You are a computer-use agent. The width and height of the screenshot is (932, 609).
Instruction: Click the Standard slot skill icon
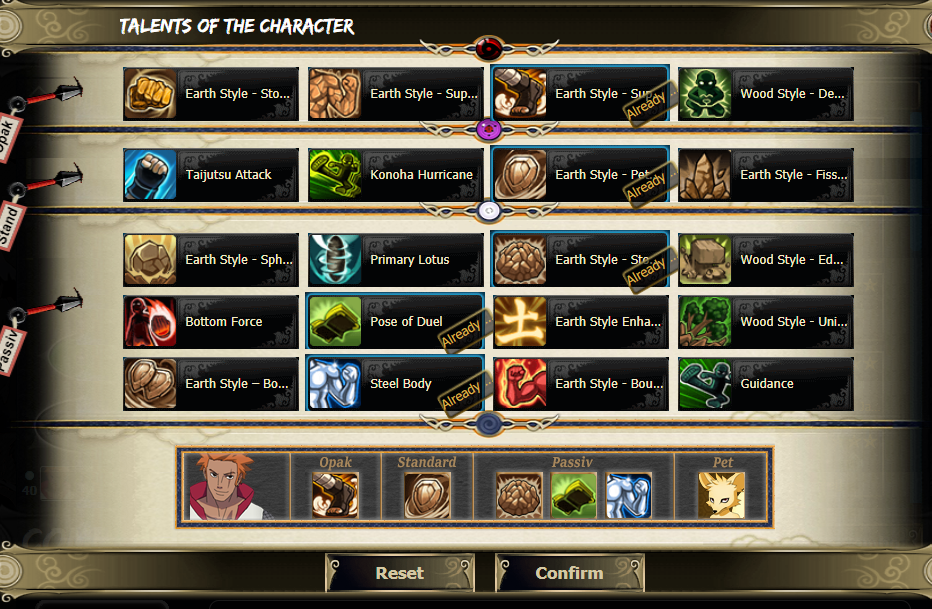click(427, 495)
